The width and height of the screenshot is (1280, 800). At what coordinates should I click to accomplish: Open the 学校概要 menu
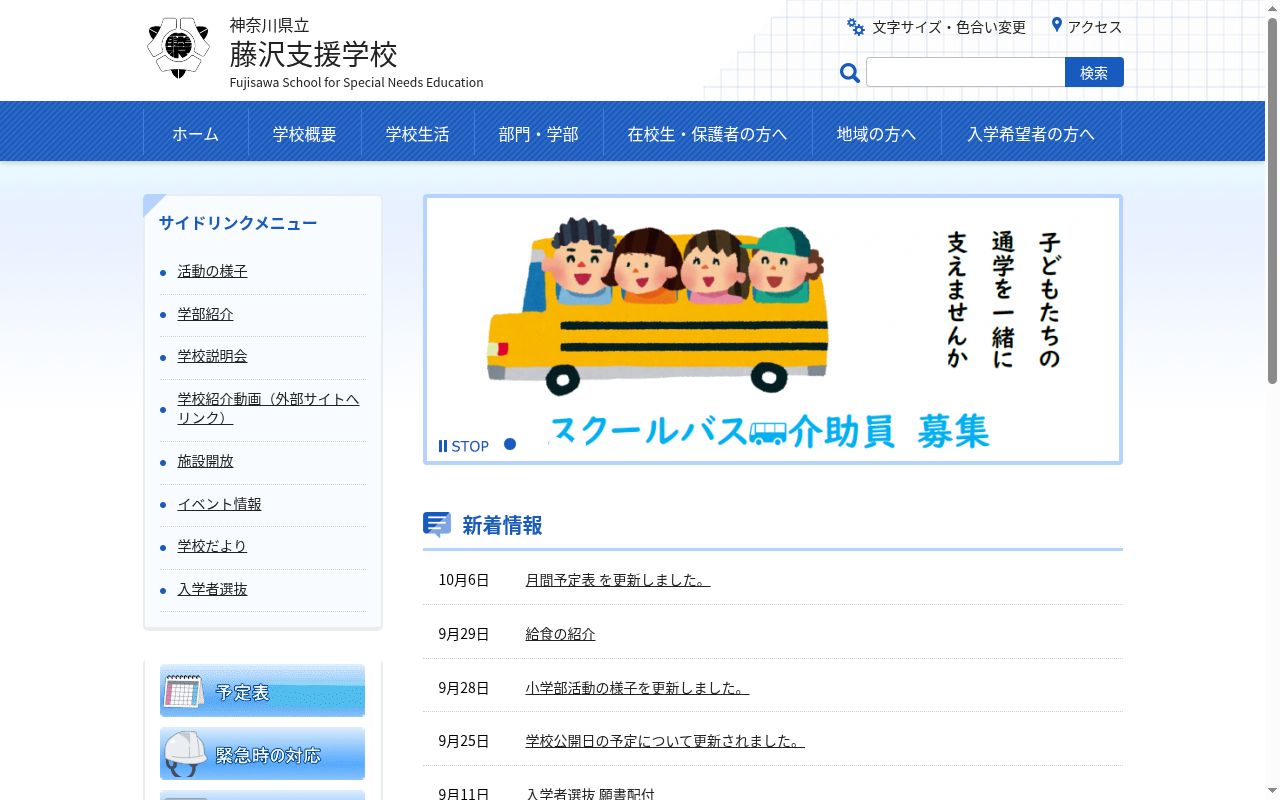[x=305, y=134]
